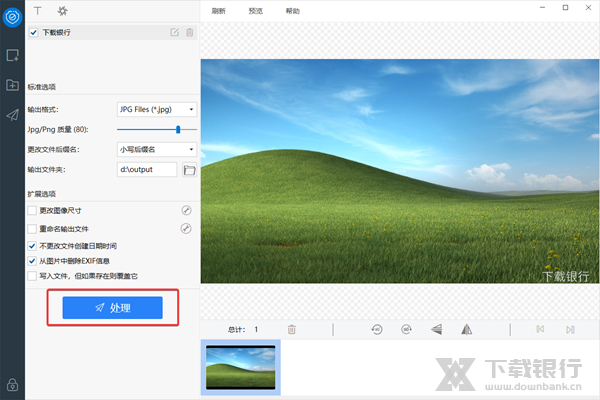Adjust the Jpg/Png quality slider
Viewport: 600px width, 400px height.
tap(178, 129)
